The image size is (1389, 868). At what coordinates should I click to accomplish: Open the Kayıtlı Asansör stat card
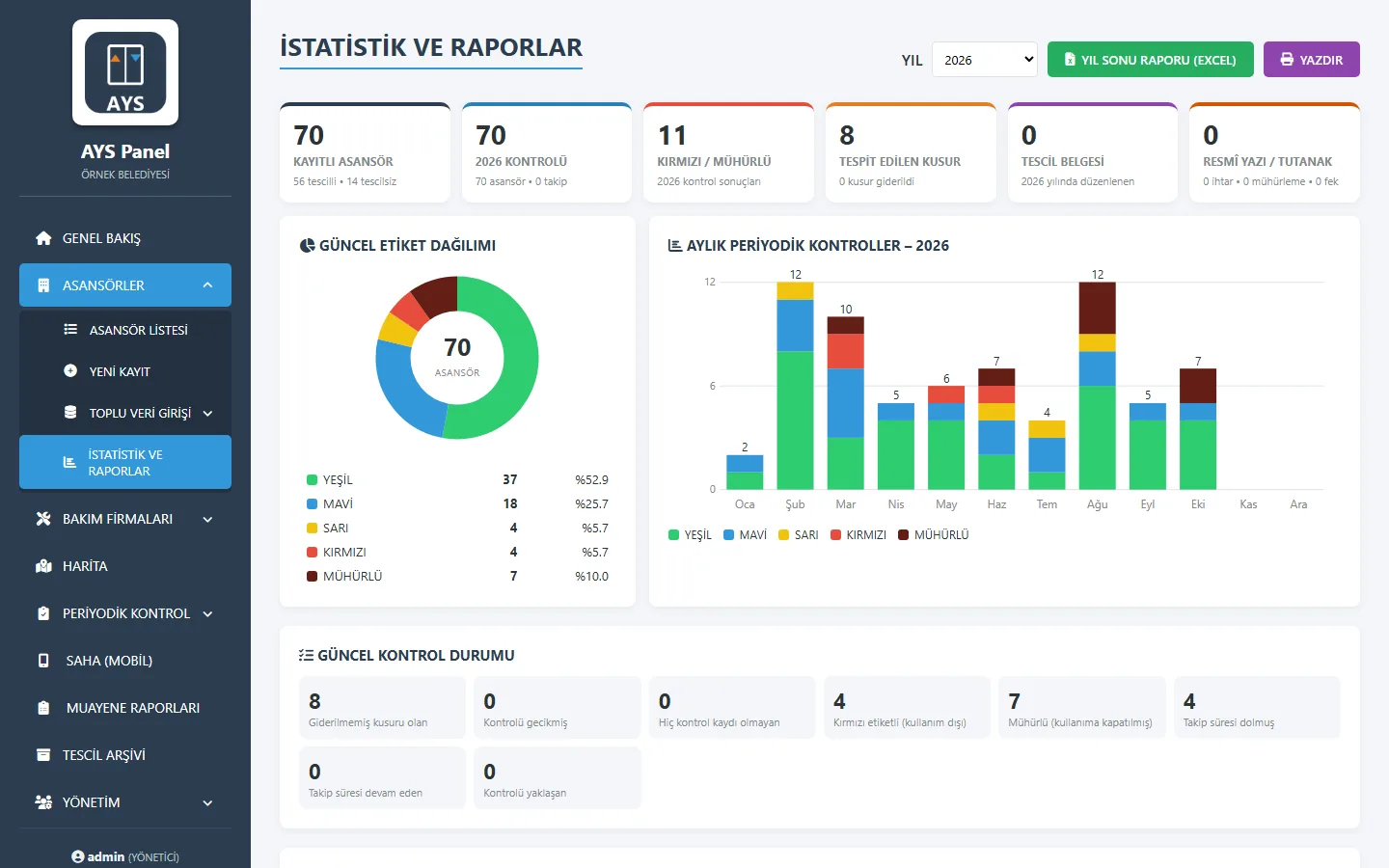pos(365,152)
